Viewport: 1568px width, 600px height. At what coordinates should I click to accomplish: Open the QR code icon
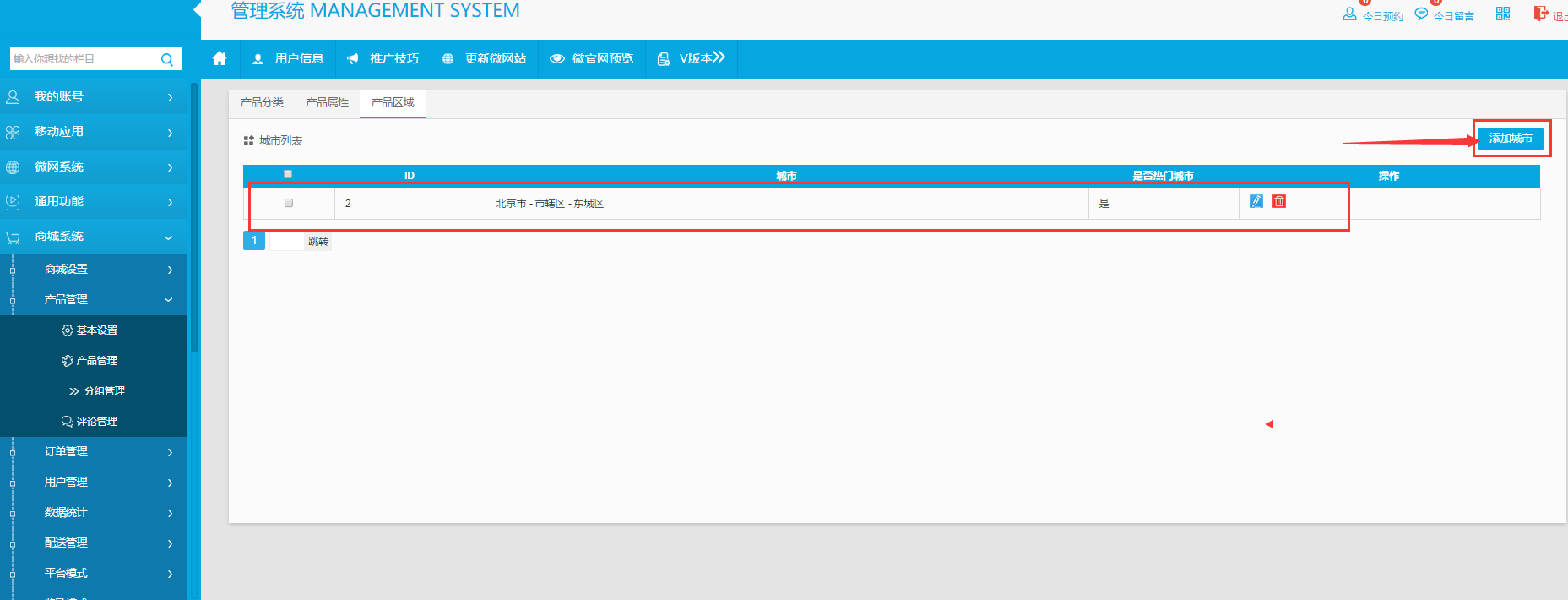[1503, 14]
